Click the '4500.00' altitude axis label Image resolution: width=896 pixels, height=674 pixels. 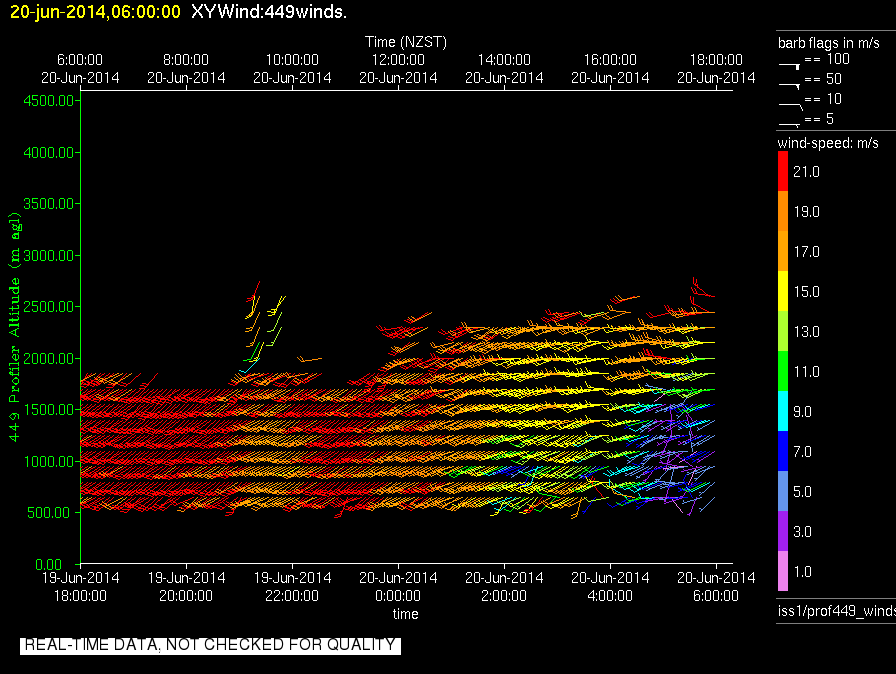point(49,101)
